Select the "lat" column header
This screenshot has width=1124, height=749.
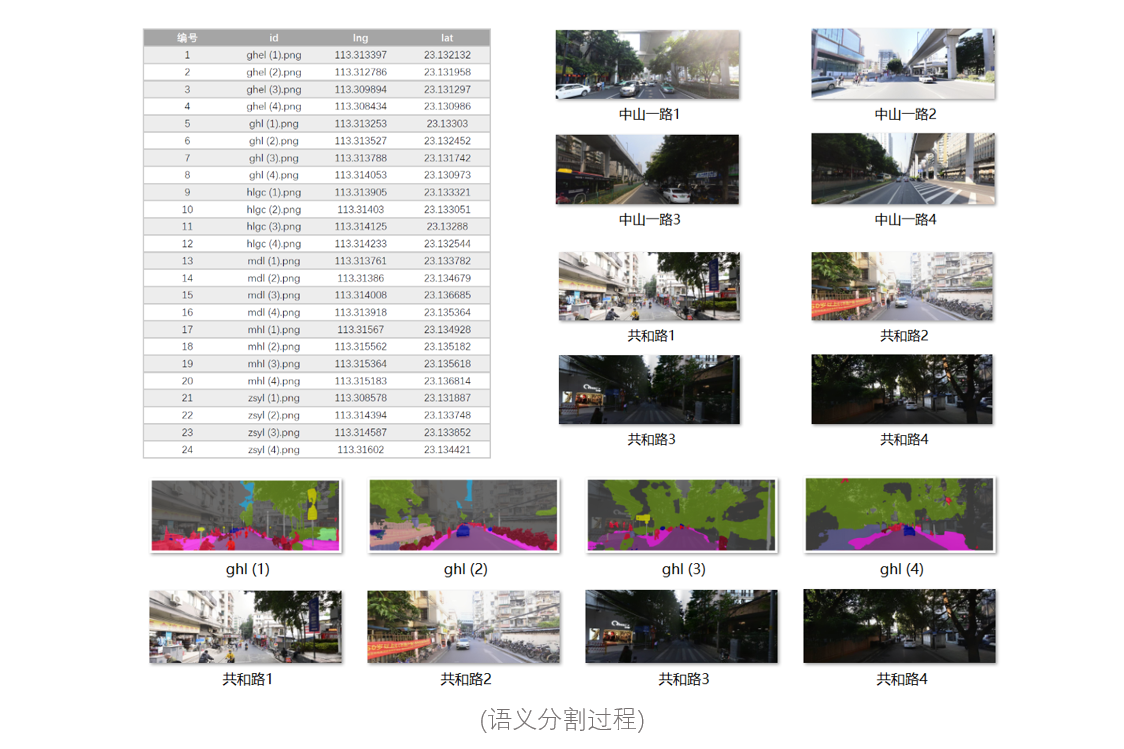click(447, 38)
